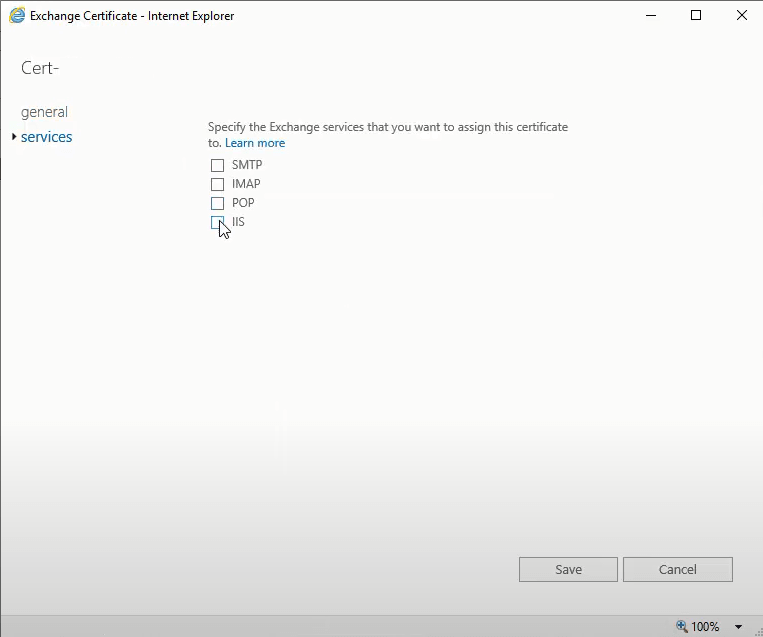This screenshot has width=763, height=637.
Task: Open the Learn more link
Action: click(x=255, y=143)
